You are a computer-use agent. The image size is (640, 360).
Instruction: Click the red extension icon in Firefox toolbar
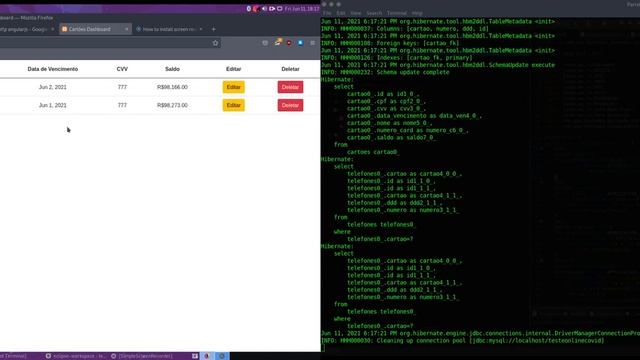[x=289, y=43]
